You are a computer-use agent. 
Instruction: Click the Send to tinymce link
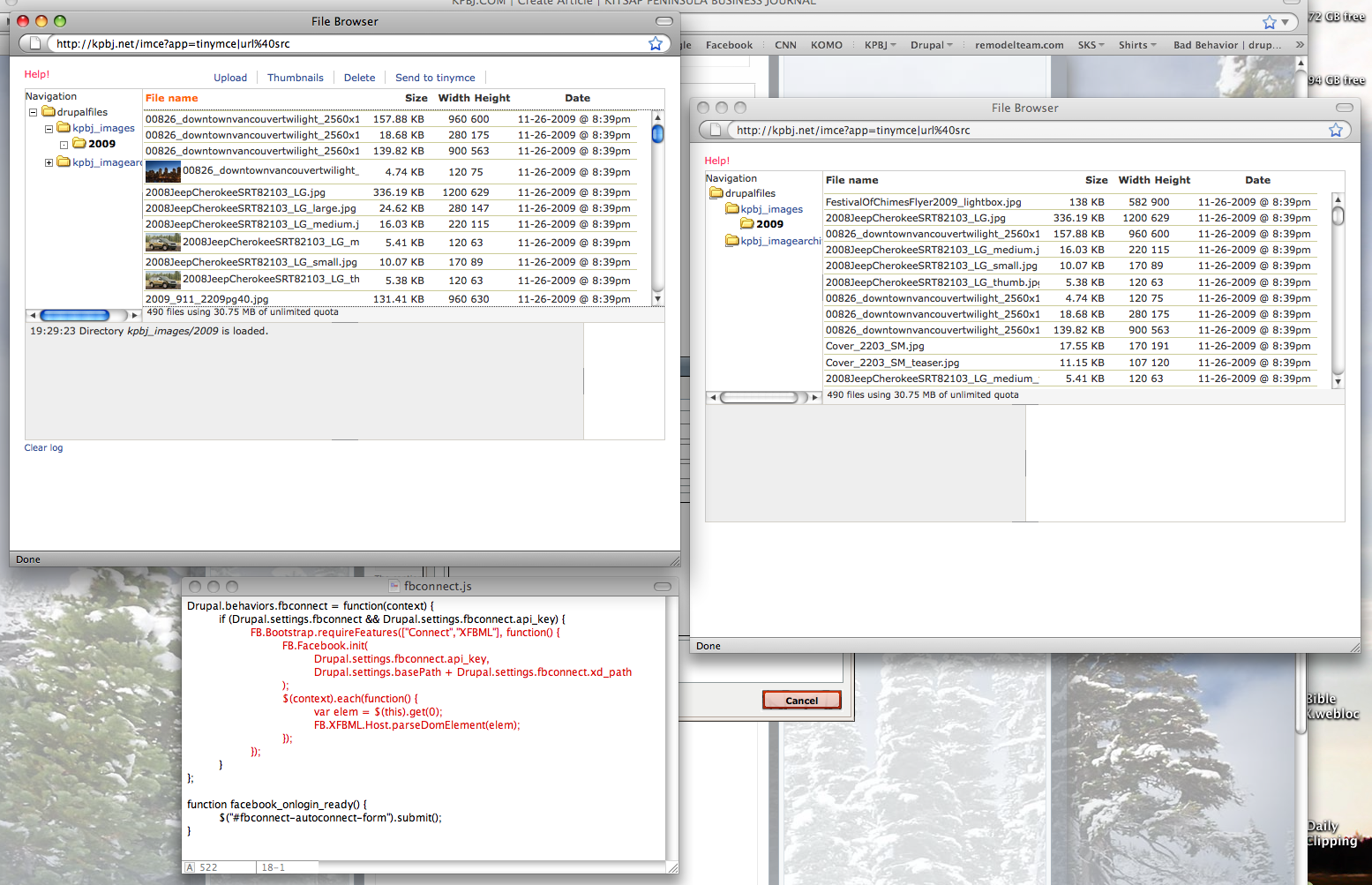(435, 78)
